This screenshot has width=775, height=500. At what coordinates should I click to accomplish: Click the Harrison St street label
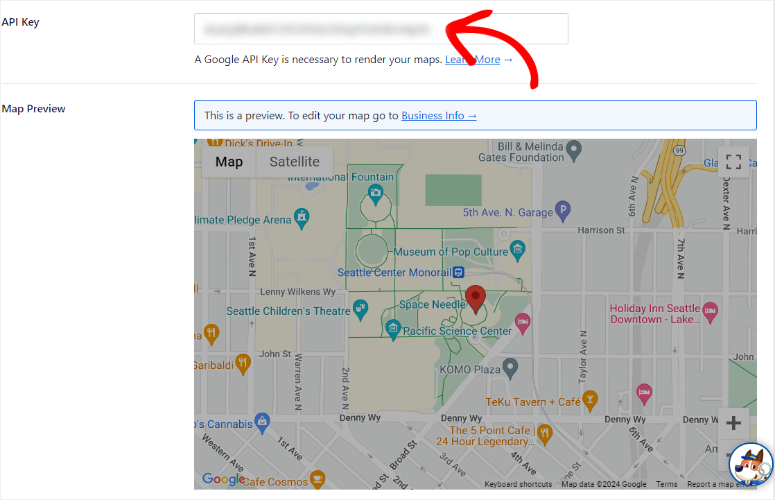[x=601, y=230]
